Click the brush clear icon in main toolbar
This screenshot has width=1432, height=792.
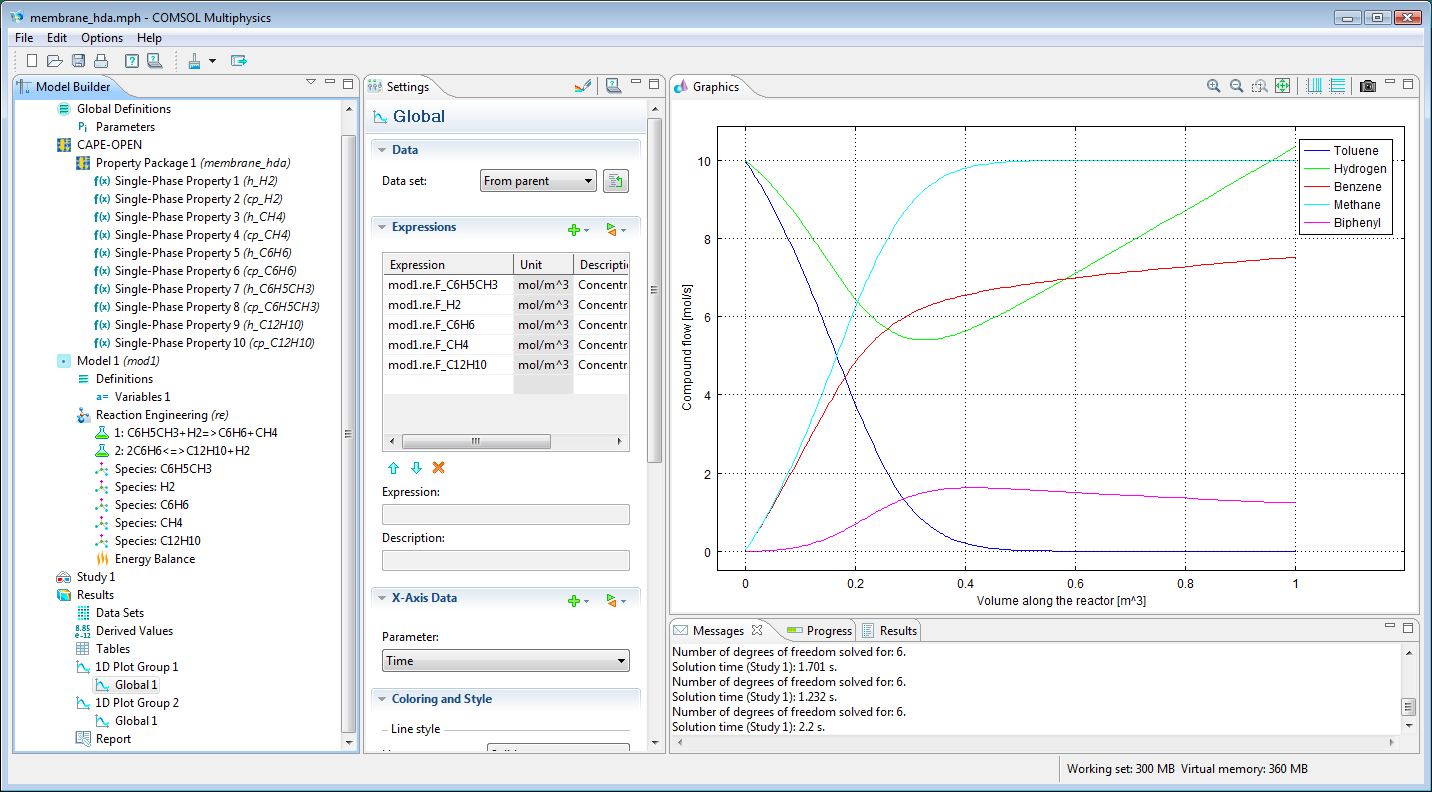pyautogui.click(x=195, y=61)
